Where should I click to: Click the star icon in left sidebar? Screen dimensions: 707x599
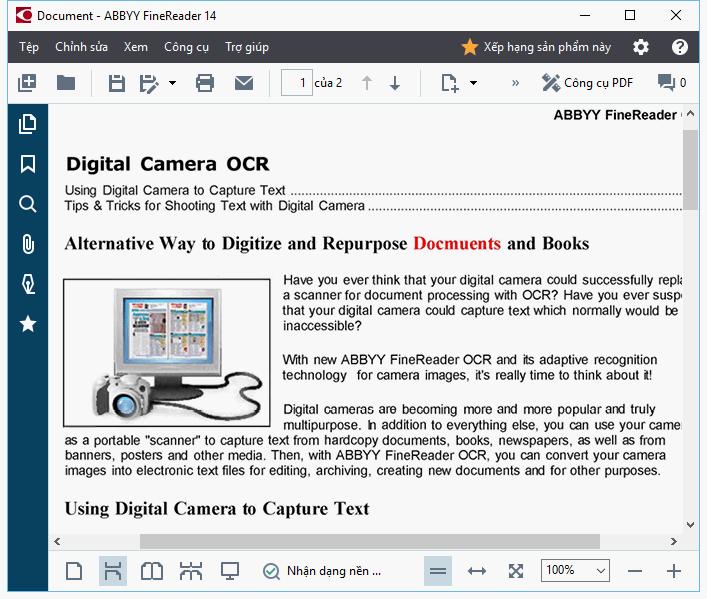coord(28,324)
